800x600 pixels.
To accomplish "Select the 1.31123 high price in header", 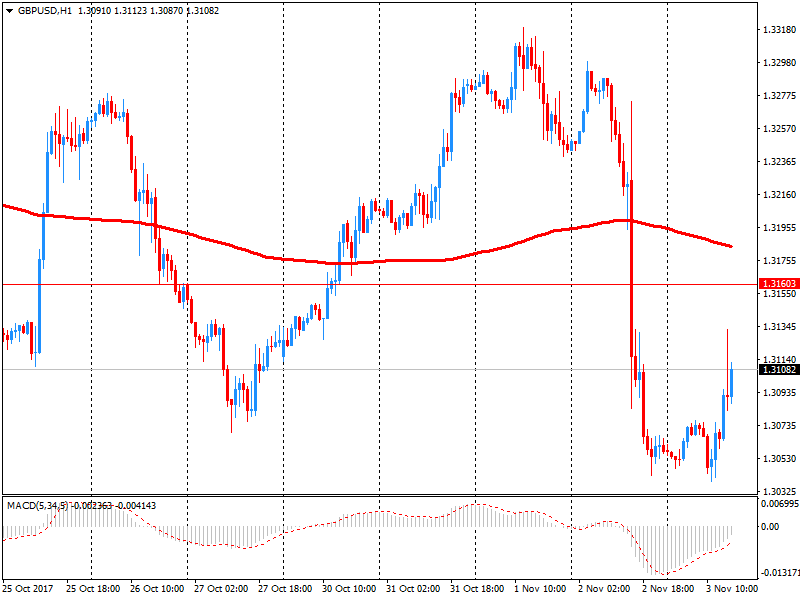I will [x=131, y=11].
